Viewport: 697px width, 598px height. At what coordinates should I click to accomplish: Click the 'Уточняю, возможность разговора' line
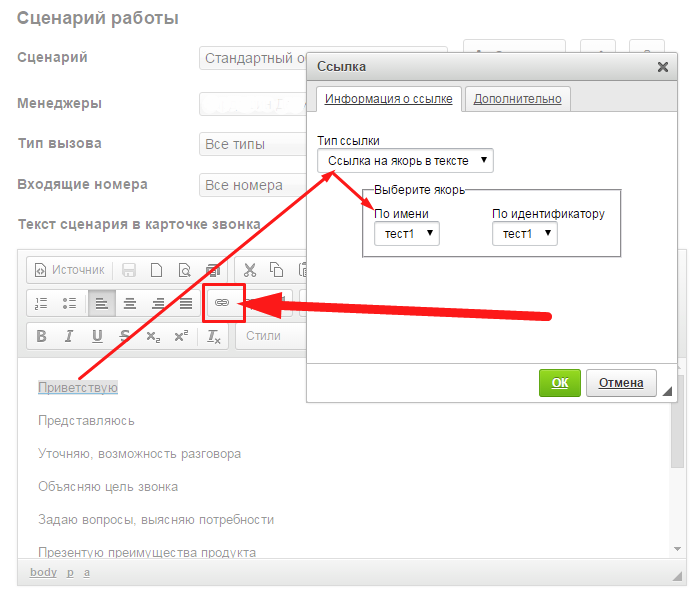pos(140,454)
